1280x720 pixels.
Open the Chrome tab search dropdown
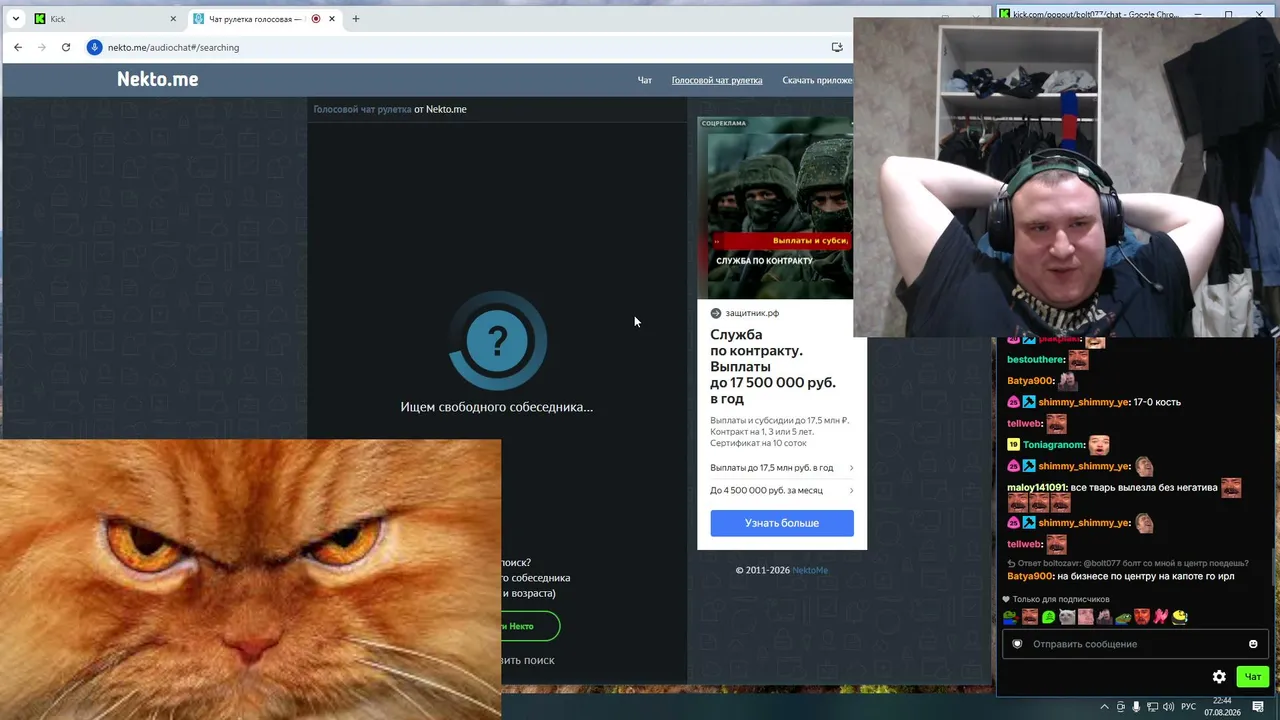point(16,19)
